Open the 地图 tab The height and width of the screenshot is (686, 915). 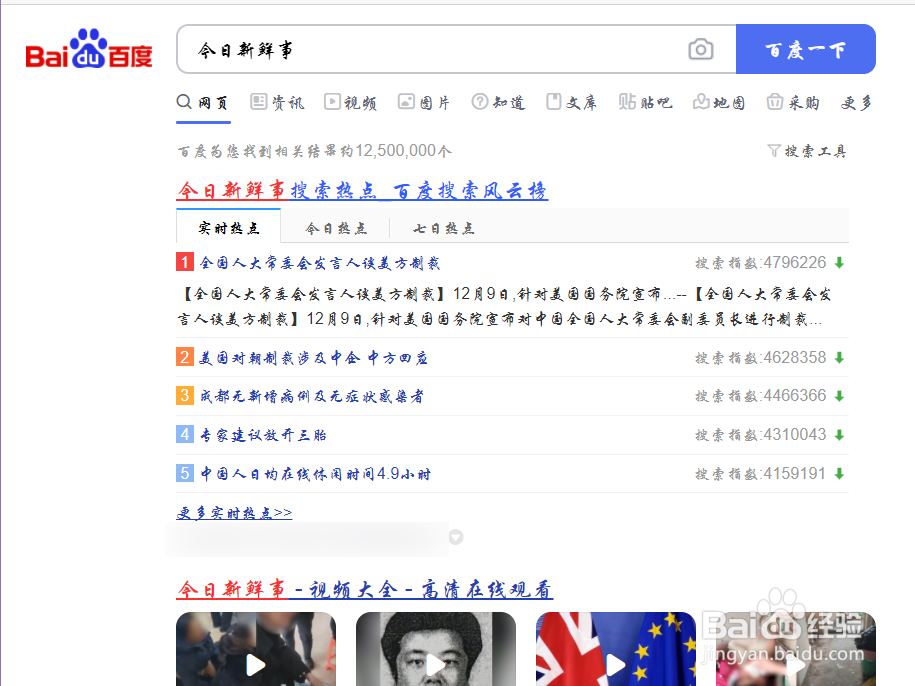click(719, 103)
